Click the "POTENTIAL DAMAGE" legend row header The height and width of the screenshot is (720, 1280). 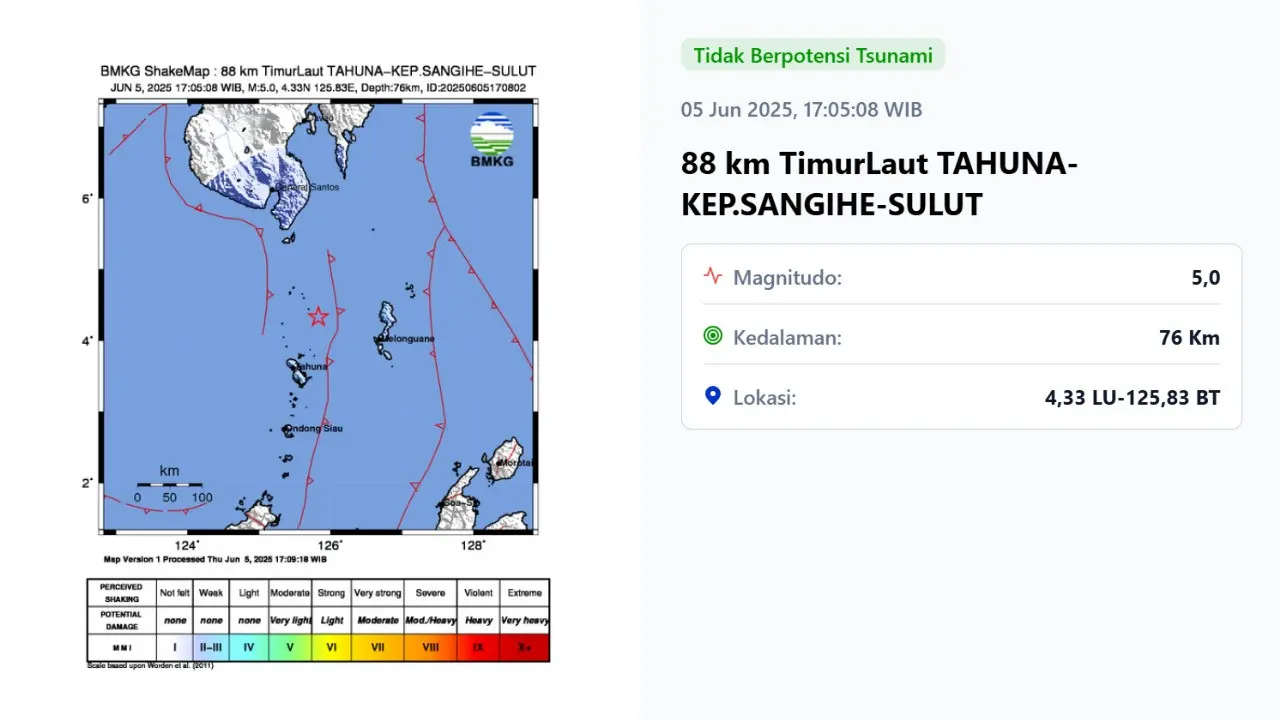(x=121, y=620)
